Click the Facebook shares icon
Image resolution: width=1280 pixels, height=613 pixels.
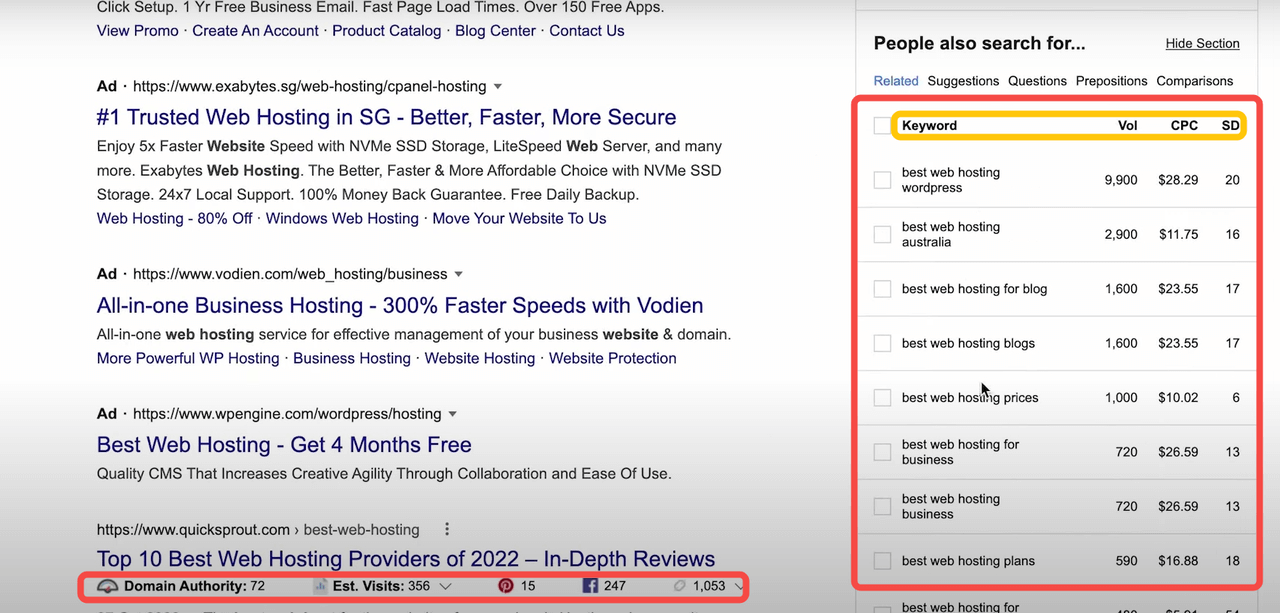pyautogui.click(x=589, y=586)
